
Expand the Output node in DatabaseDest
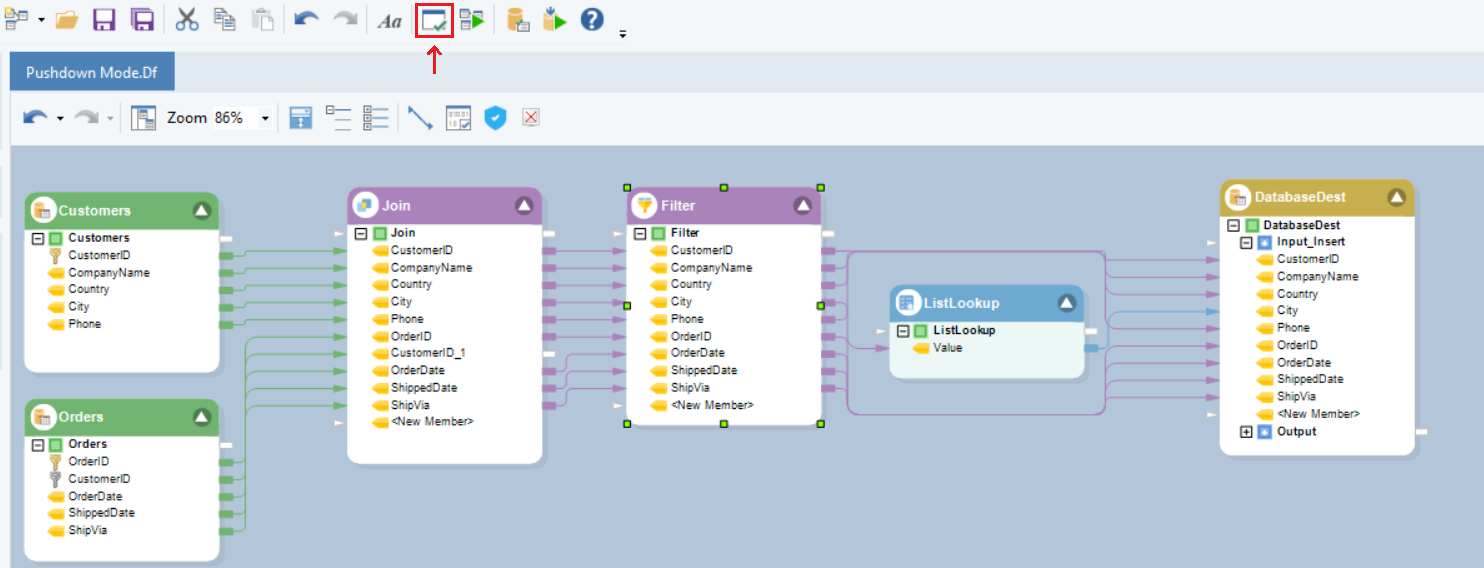tap(1246, 432)
